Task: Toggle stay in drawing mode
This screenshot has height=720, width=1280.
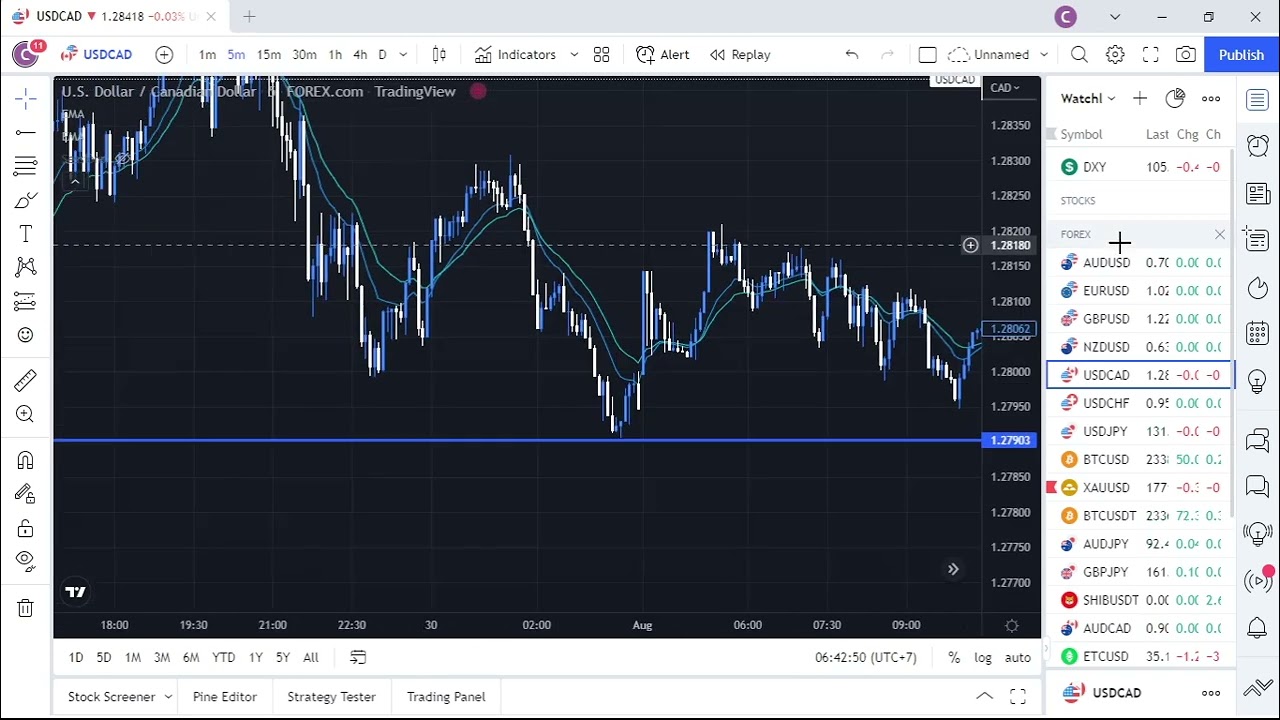Action: [x=26, y=494]
